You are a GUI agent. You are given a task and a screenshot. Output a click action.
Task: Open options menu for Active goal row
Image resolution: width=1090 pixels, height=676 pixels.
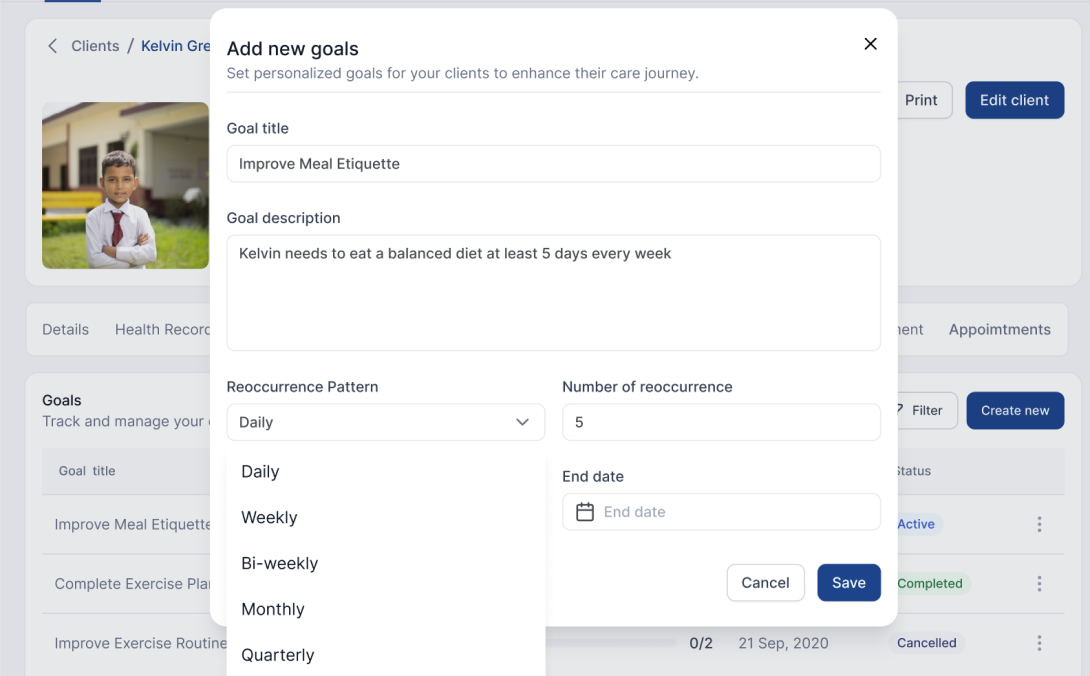[x=1039, y=524]
